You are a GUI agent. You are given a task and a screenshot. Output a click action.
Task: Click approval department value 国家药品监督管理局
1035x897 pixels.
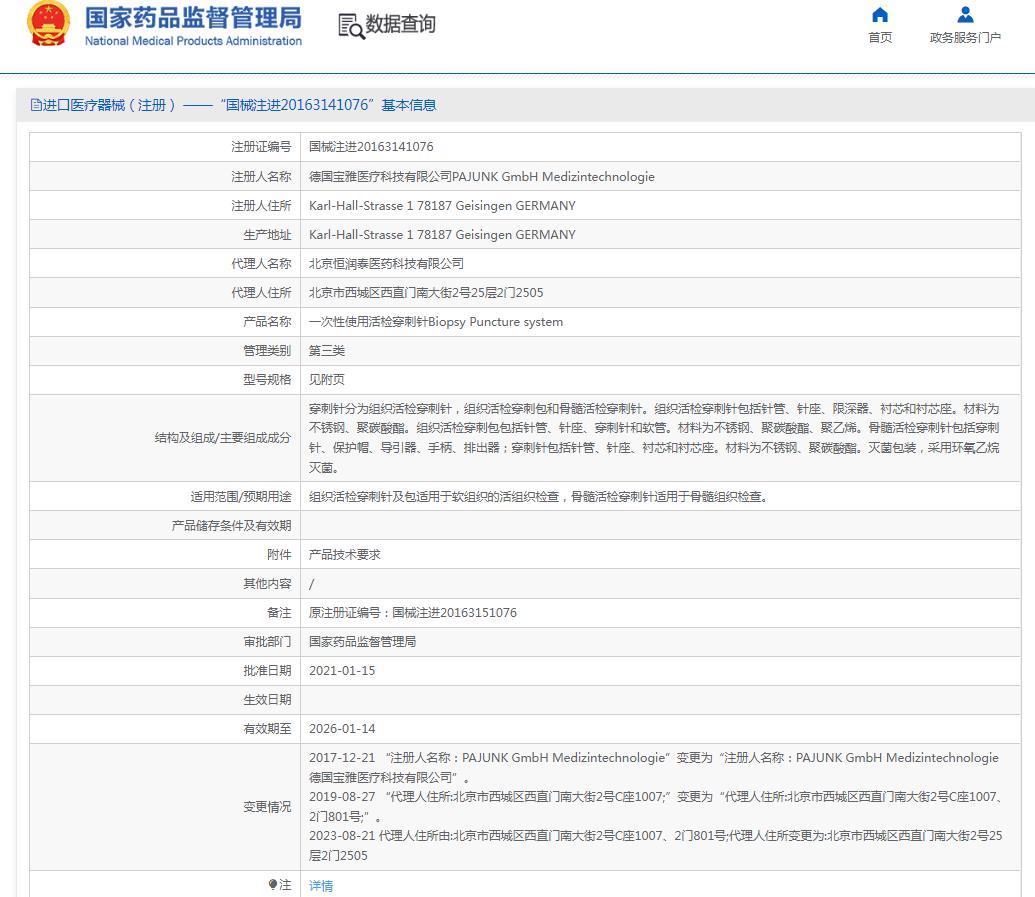362,642
